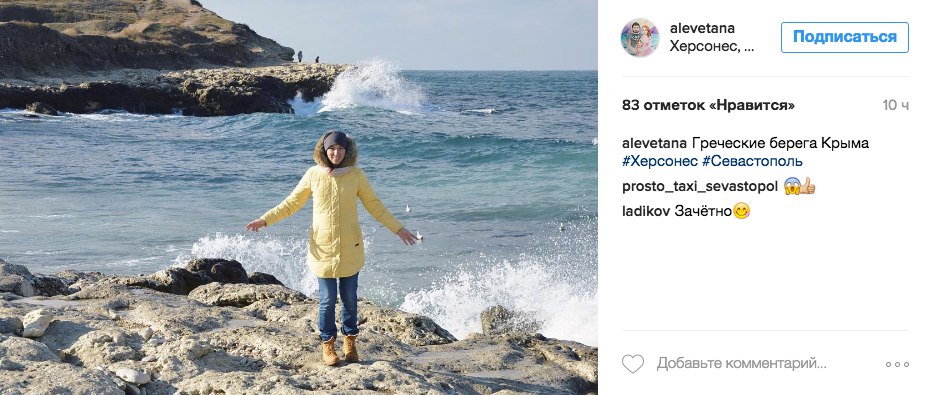This screenshot has height=395, width=930.
Task: Open alevetana username in post header
Action: [702, 28]
